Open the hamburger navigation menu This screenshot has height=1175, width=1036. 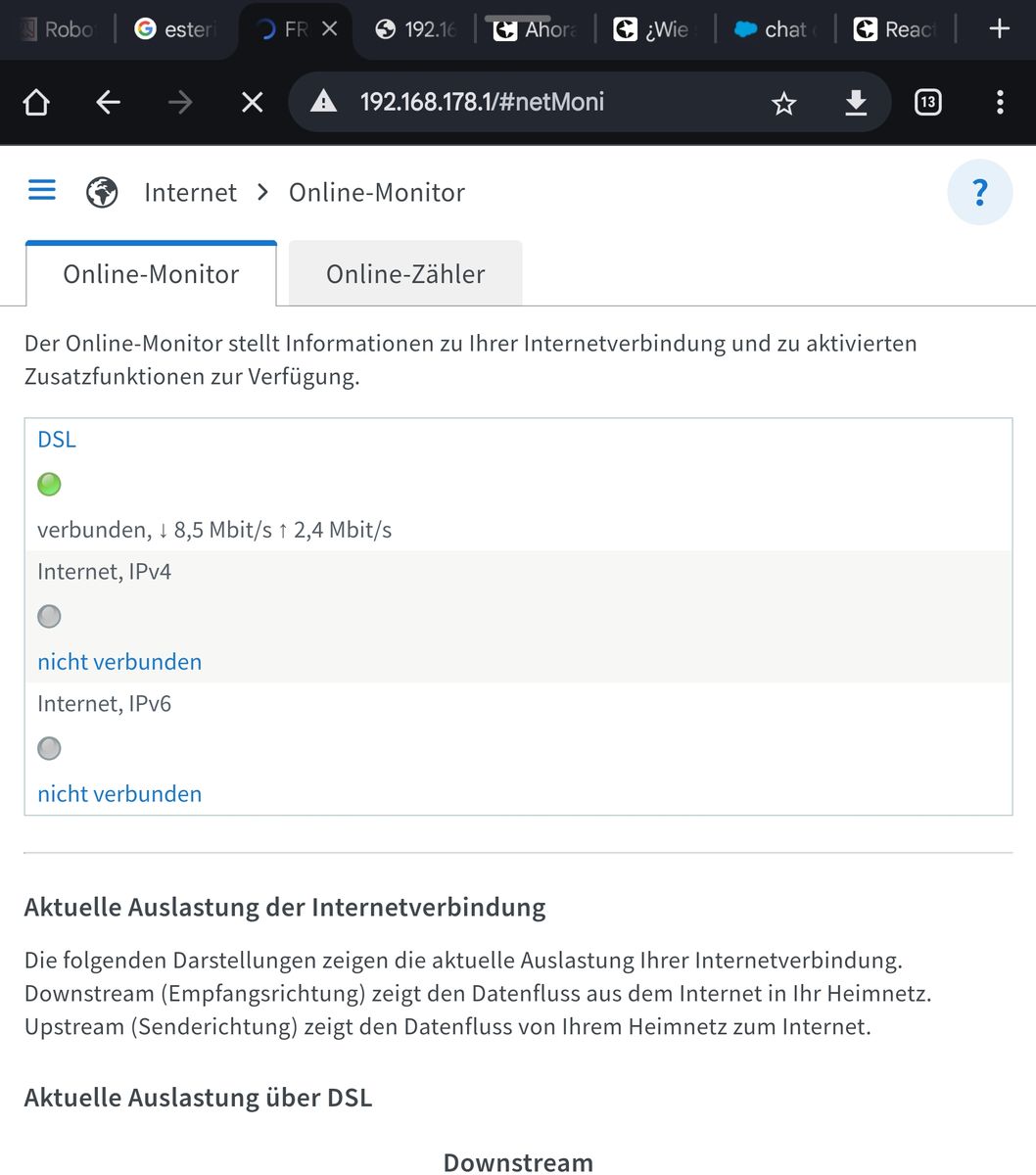[x=42, y=190]
